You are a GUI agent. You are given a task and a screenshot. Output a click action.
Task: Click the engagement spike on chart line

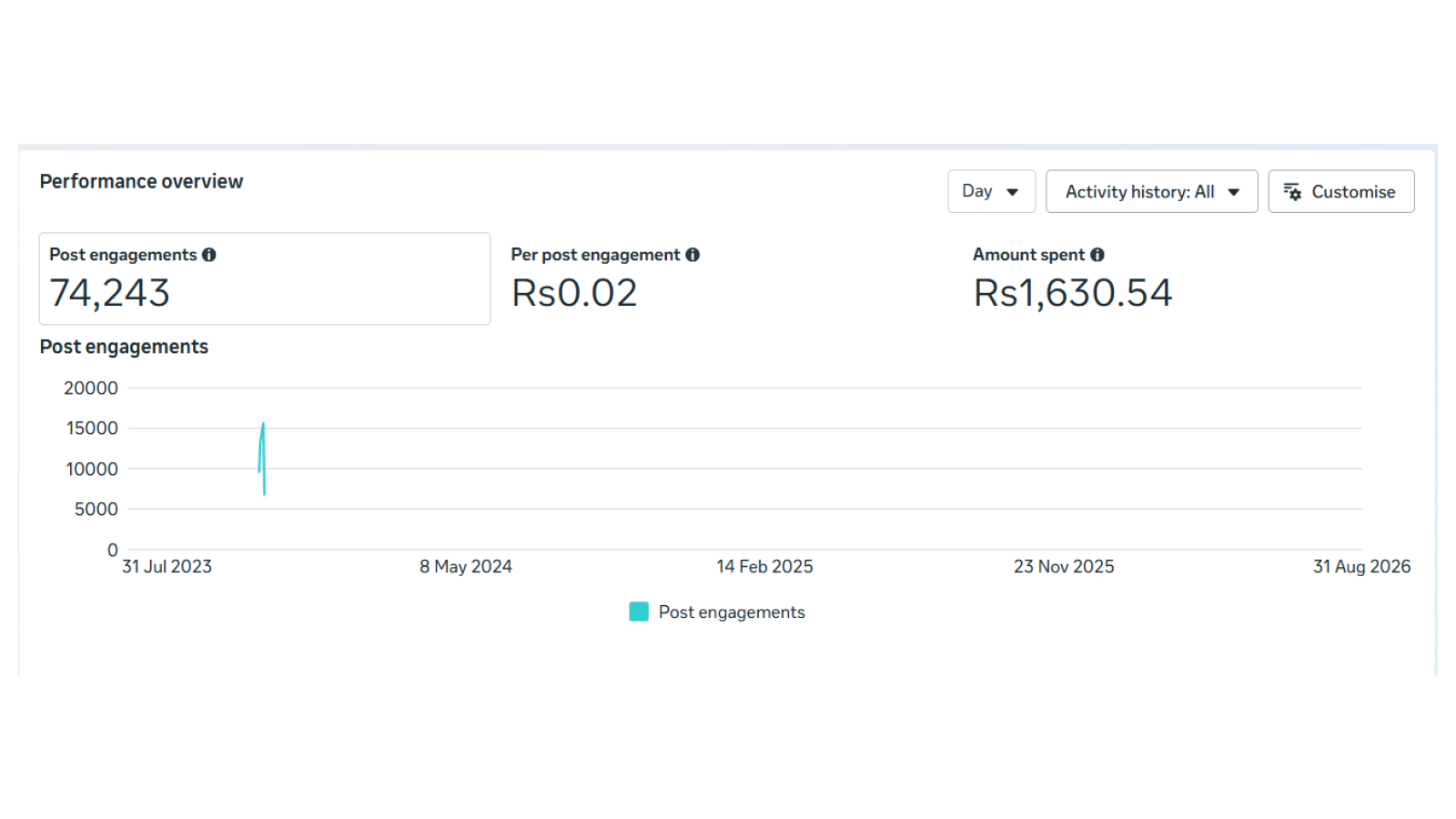pyautogui.click(x=263, y=425)
